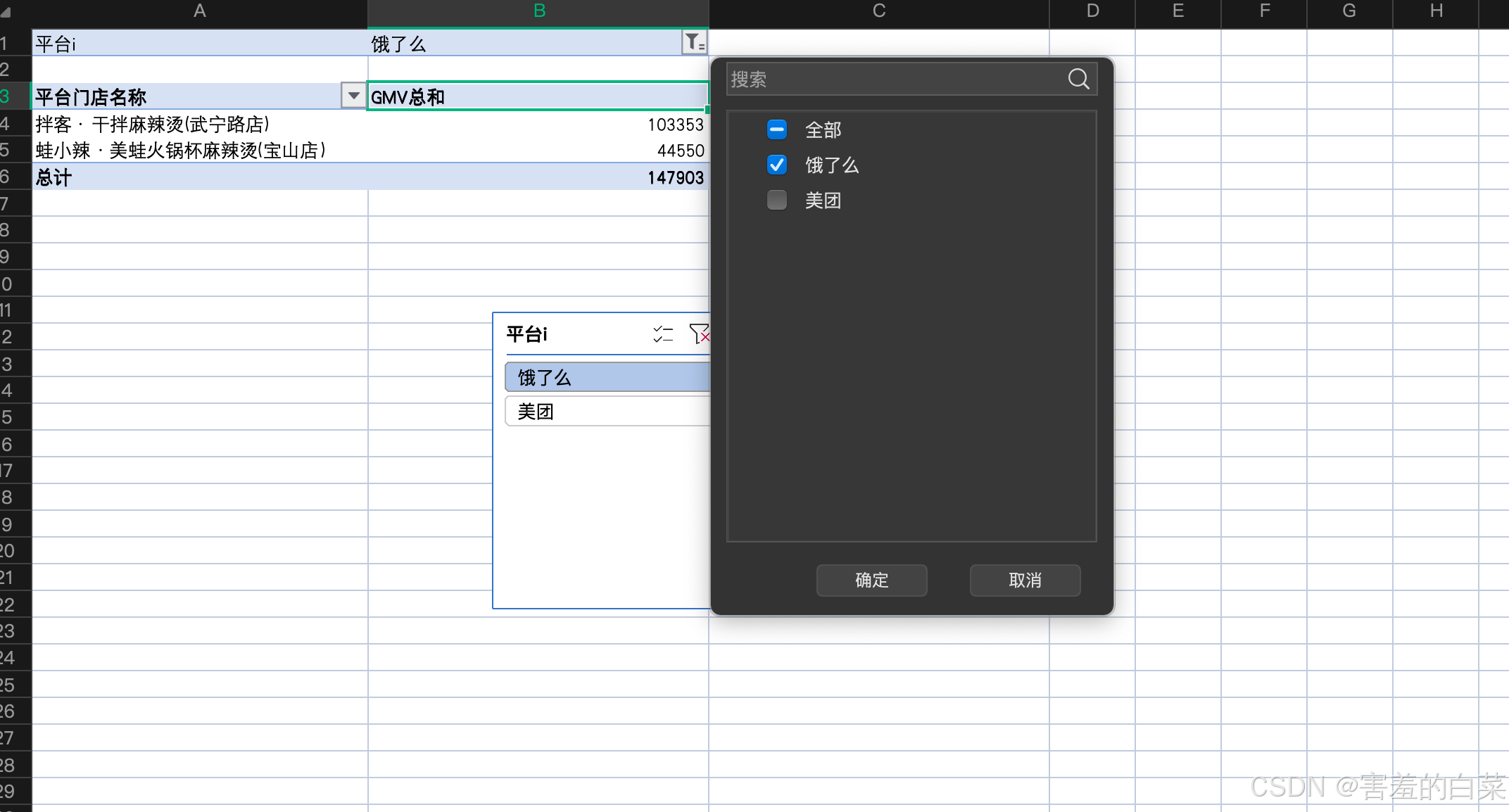Click the magnifier icon in search box

(x=1078, y=79)
